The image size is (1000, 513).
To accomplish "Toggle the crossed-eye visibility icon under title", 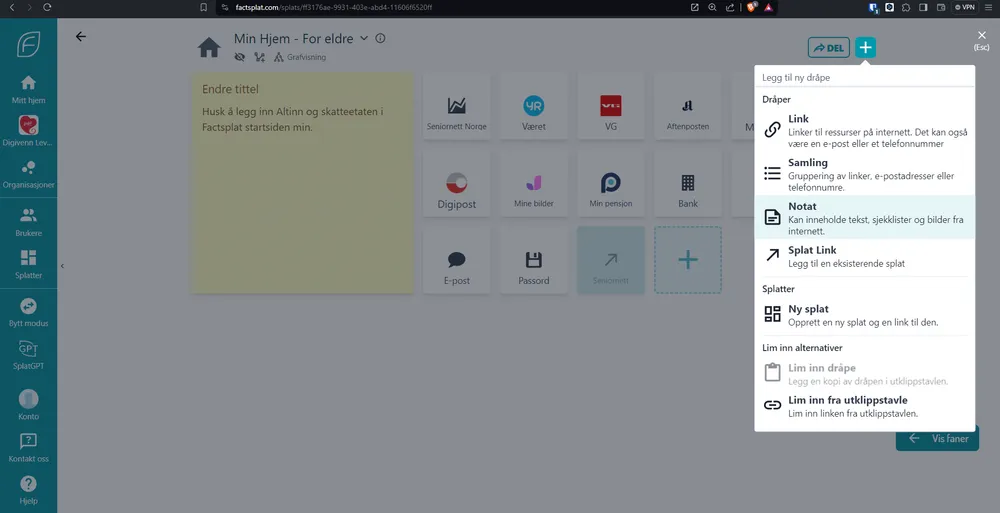I will point(240,57).
